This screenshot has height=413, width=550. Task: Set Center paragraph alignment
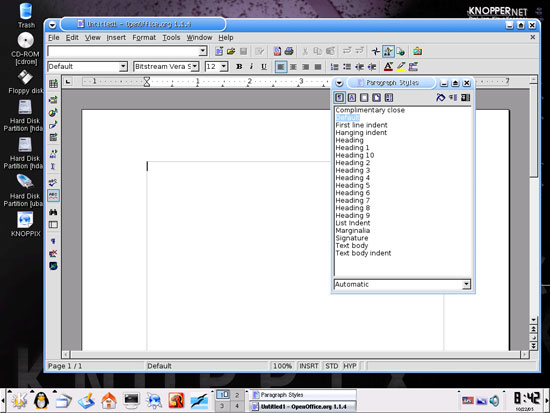[x=293, y=67]
